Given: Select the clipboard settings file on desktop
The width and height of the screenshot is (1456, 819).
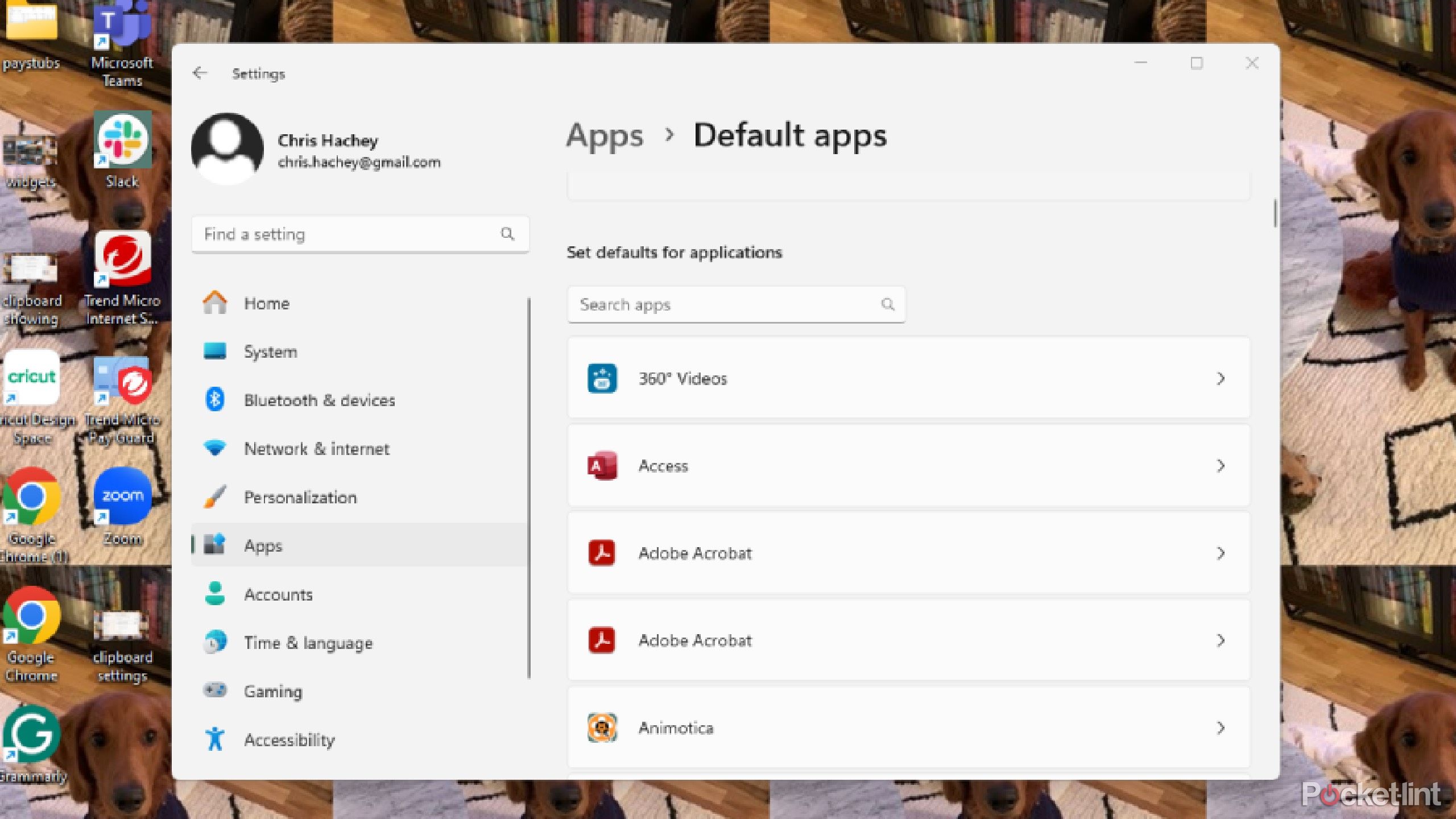Looking at the screenshot, I should [122, 646].
